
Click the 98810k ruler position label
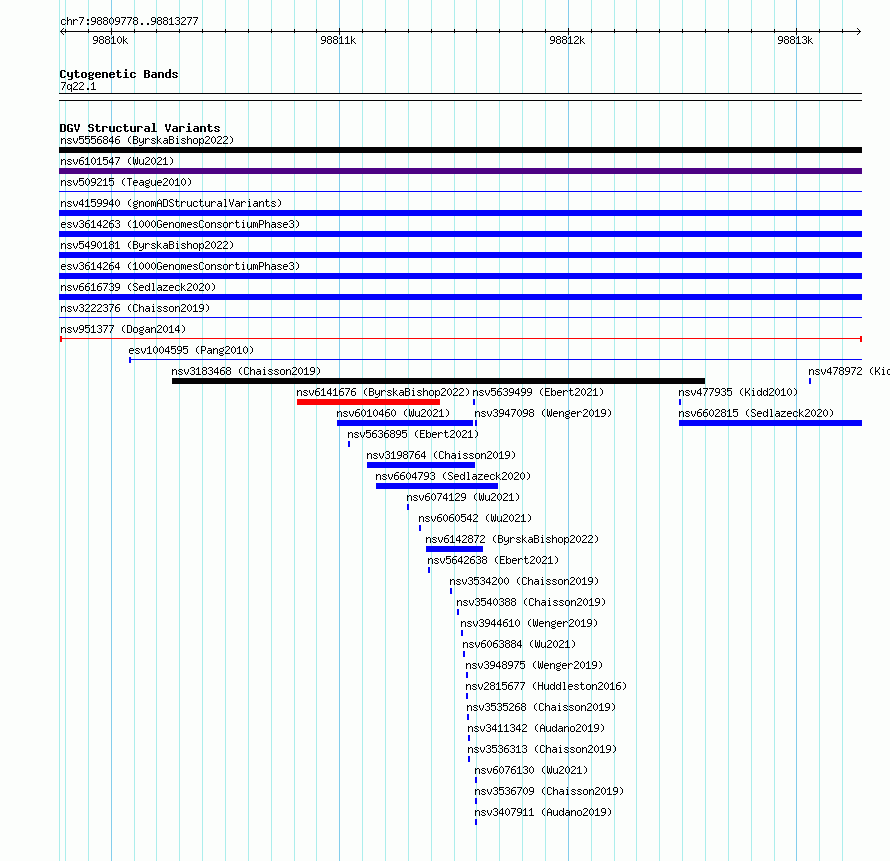[110, 40]
